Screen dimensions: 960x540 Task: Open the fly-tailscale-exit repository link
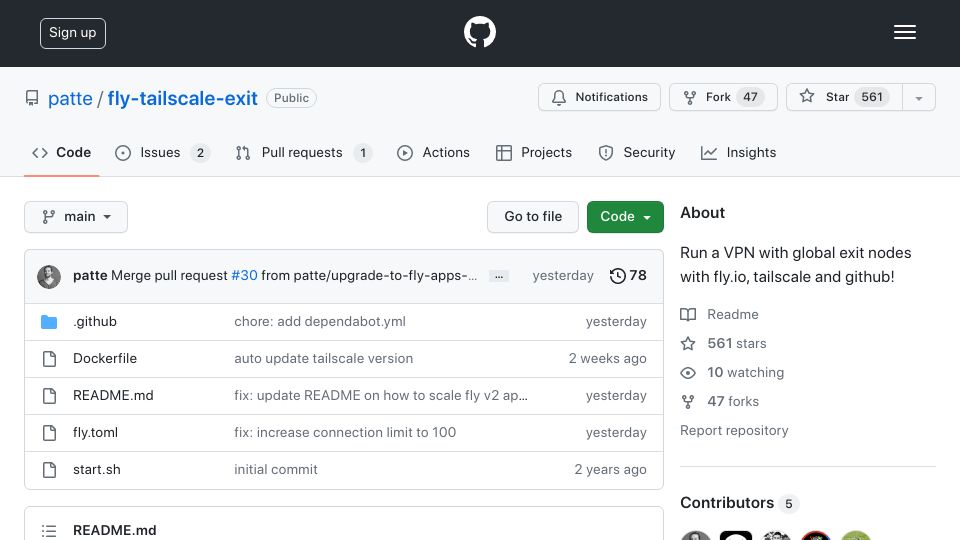(x=182, y=98)
